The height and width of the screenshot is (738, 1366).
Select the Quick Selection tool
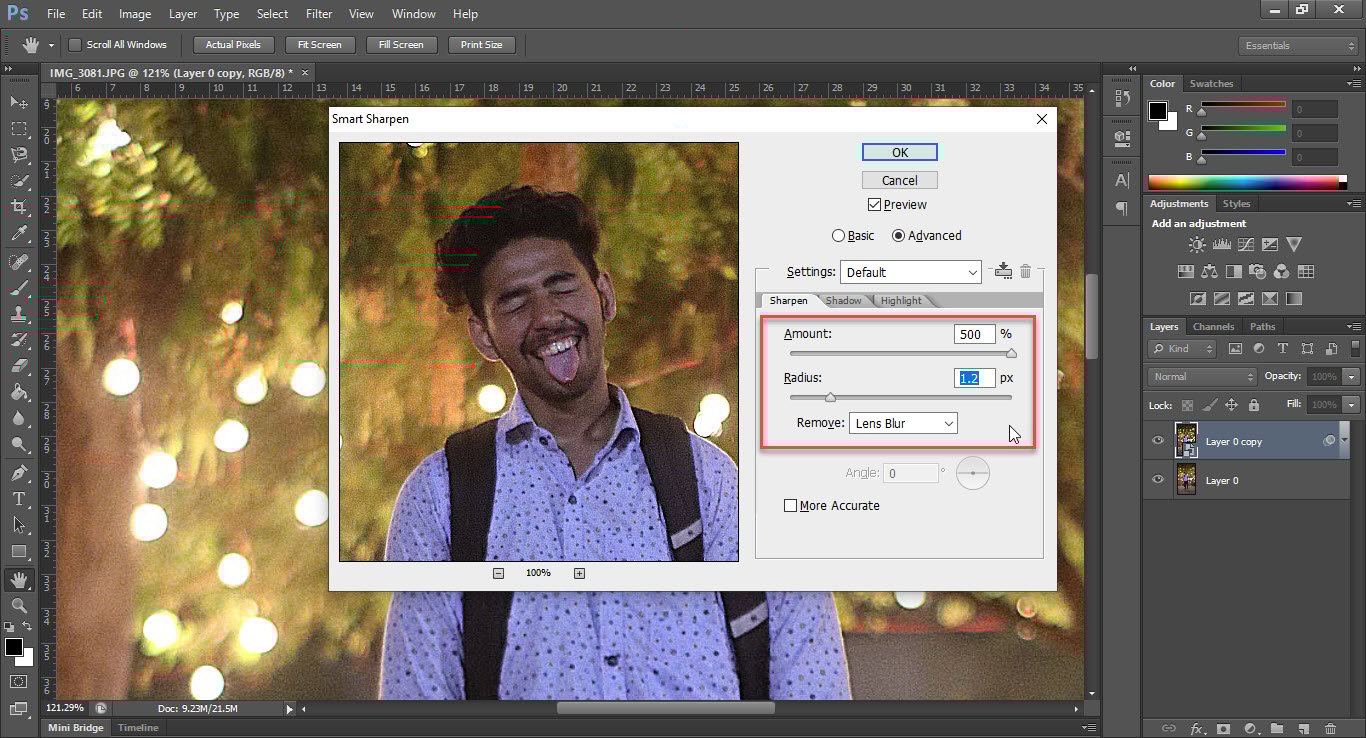19,181
